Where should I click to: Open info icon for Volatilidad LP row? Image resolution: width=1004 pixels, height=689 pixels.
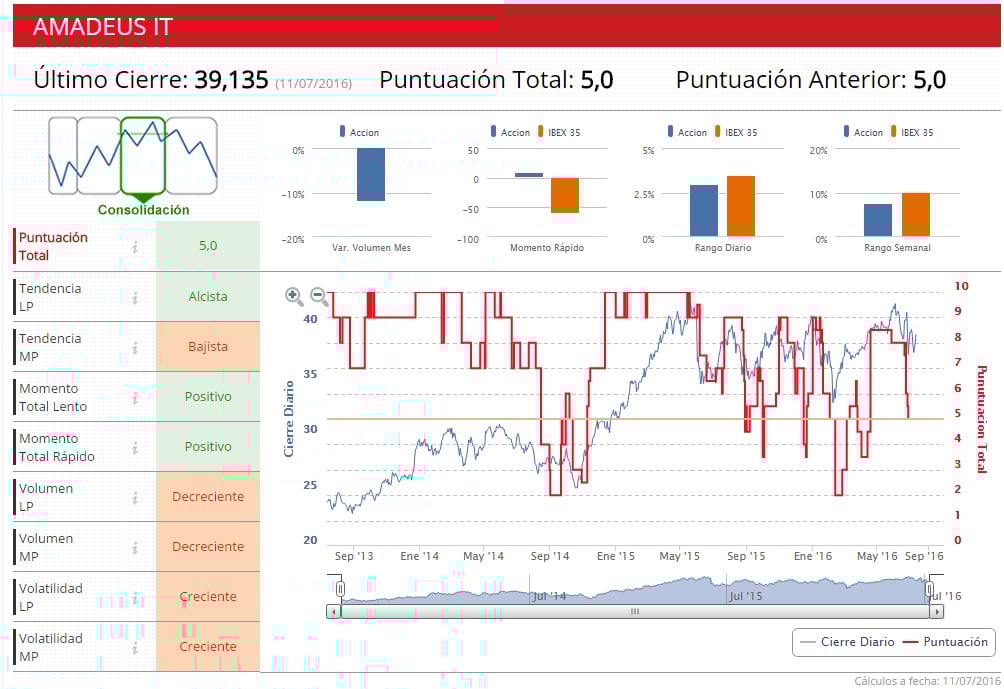135,597
